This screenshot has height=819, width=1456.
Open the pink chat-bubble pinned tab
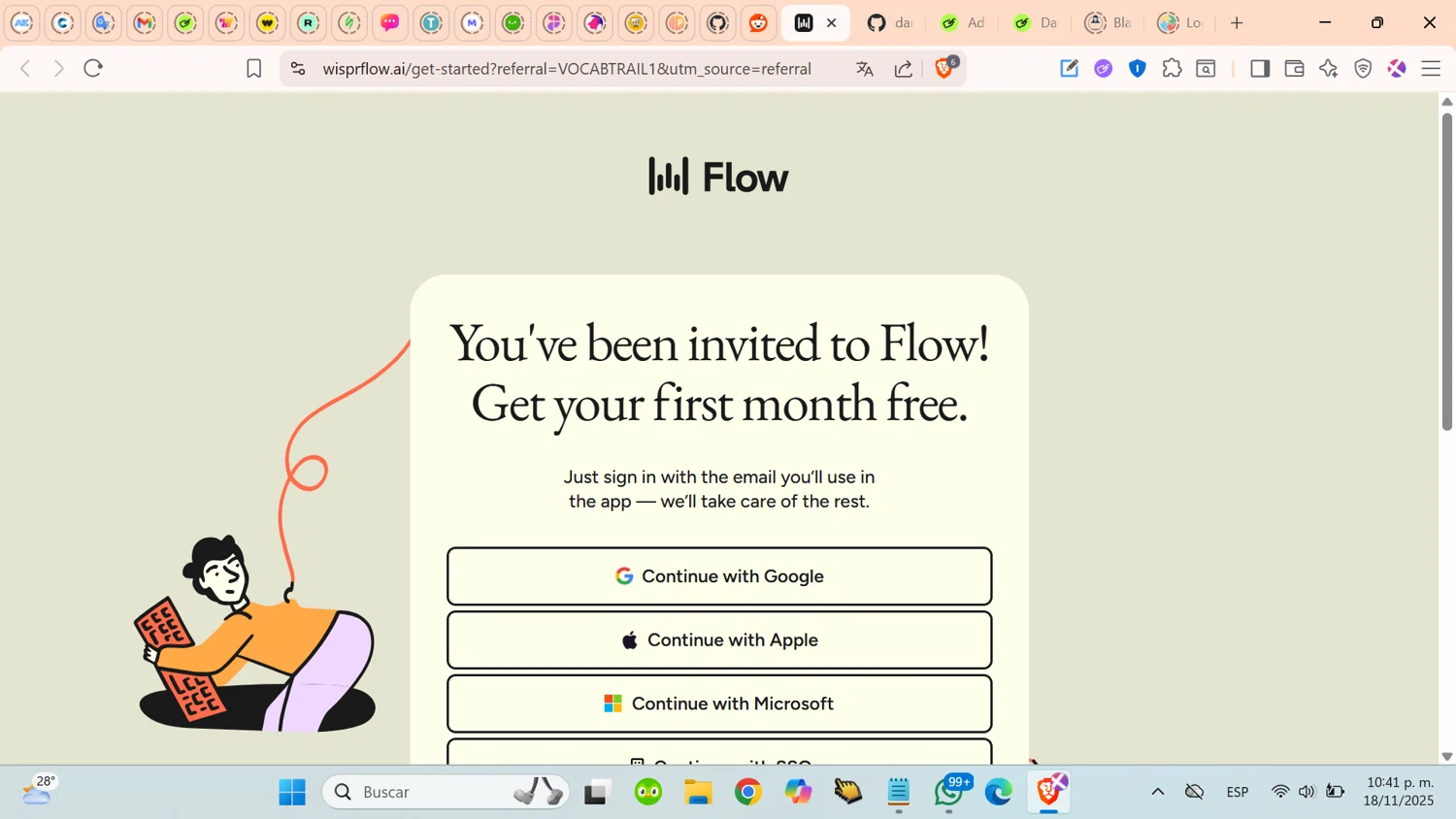pyautogui.click(x=390, y=22)
